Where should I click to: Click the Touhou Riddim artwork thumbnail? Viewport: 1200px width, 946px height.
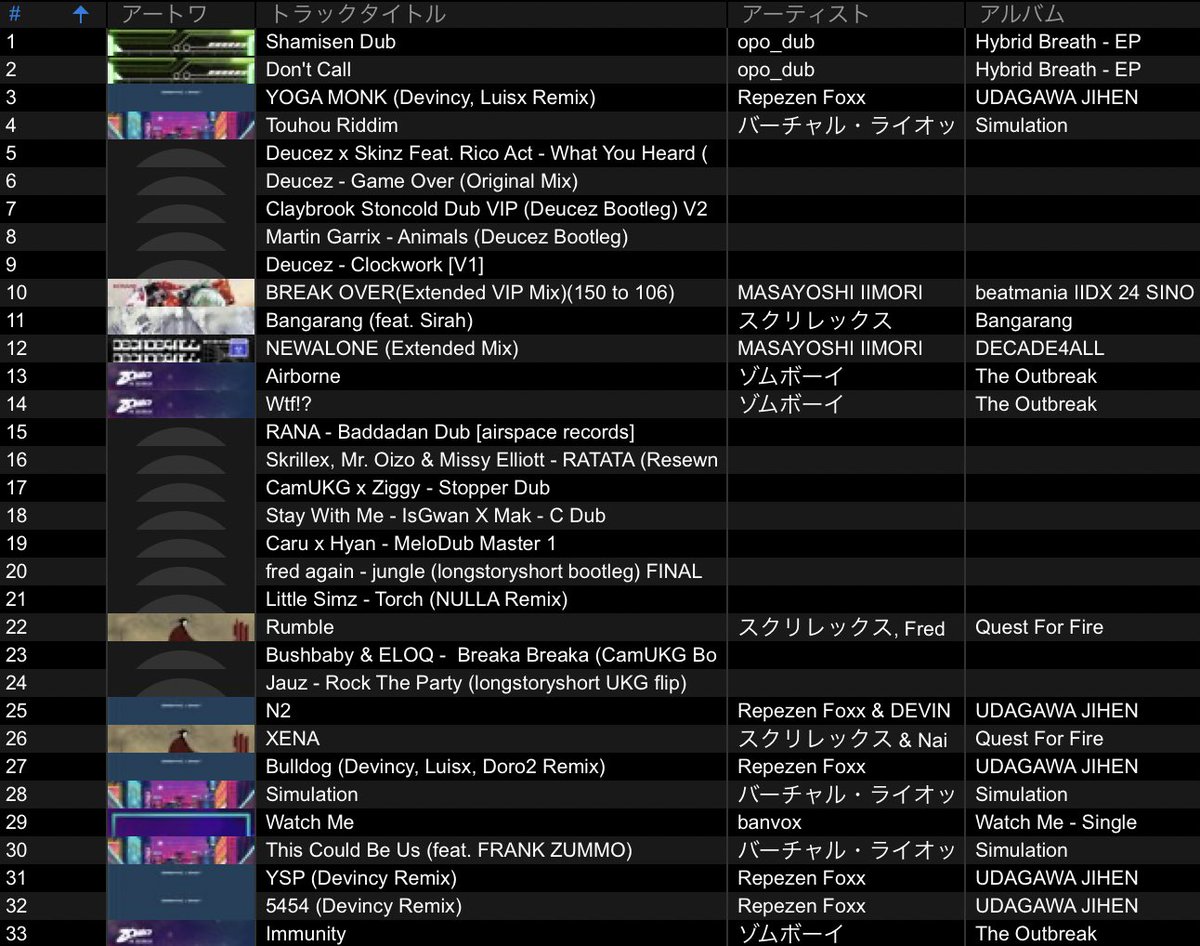[180, 125]
